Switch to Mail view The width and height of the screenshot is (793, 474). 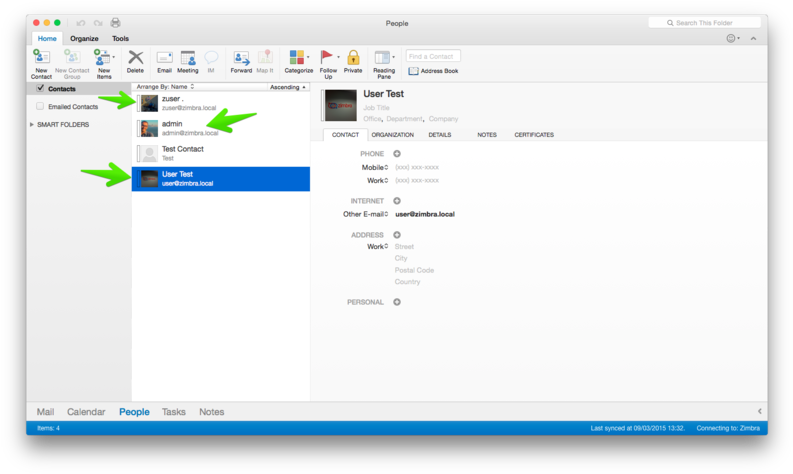[45, 412]
